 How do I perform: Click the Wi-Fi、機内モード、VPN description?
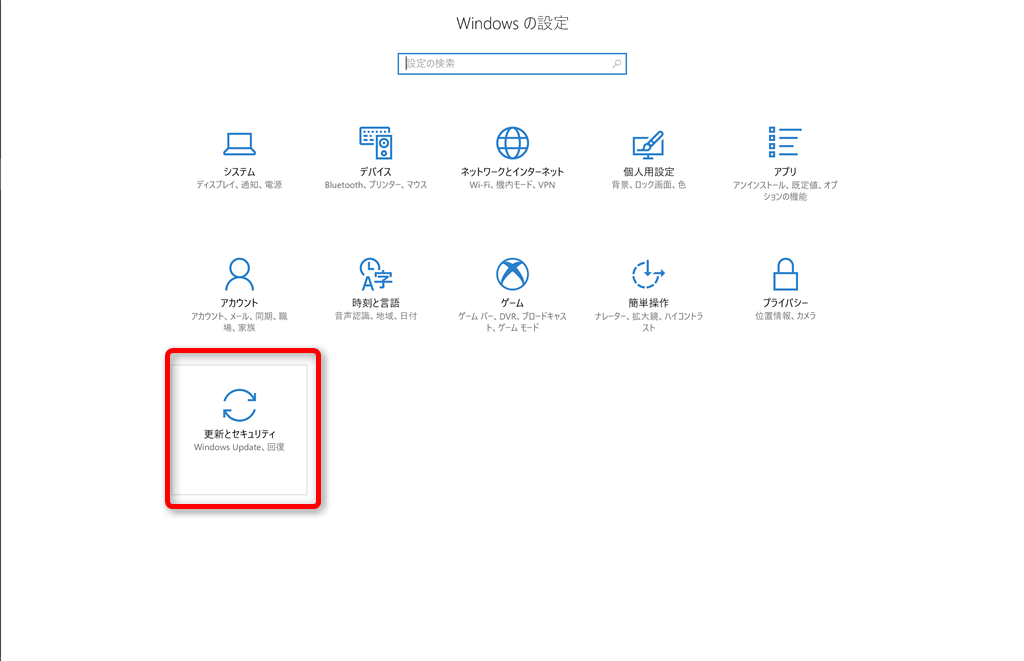[512, 185]
